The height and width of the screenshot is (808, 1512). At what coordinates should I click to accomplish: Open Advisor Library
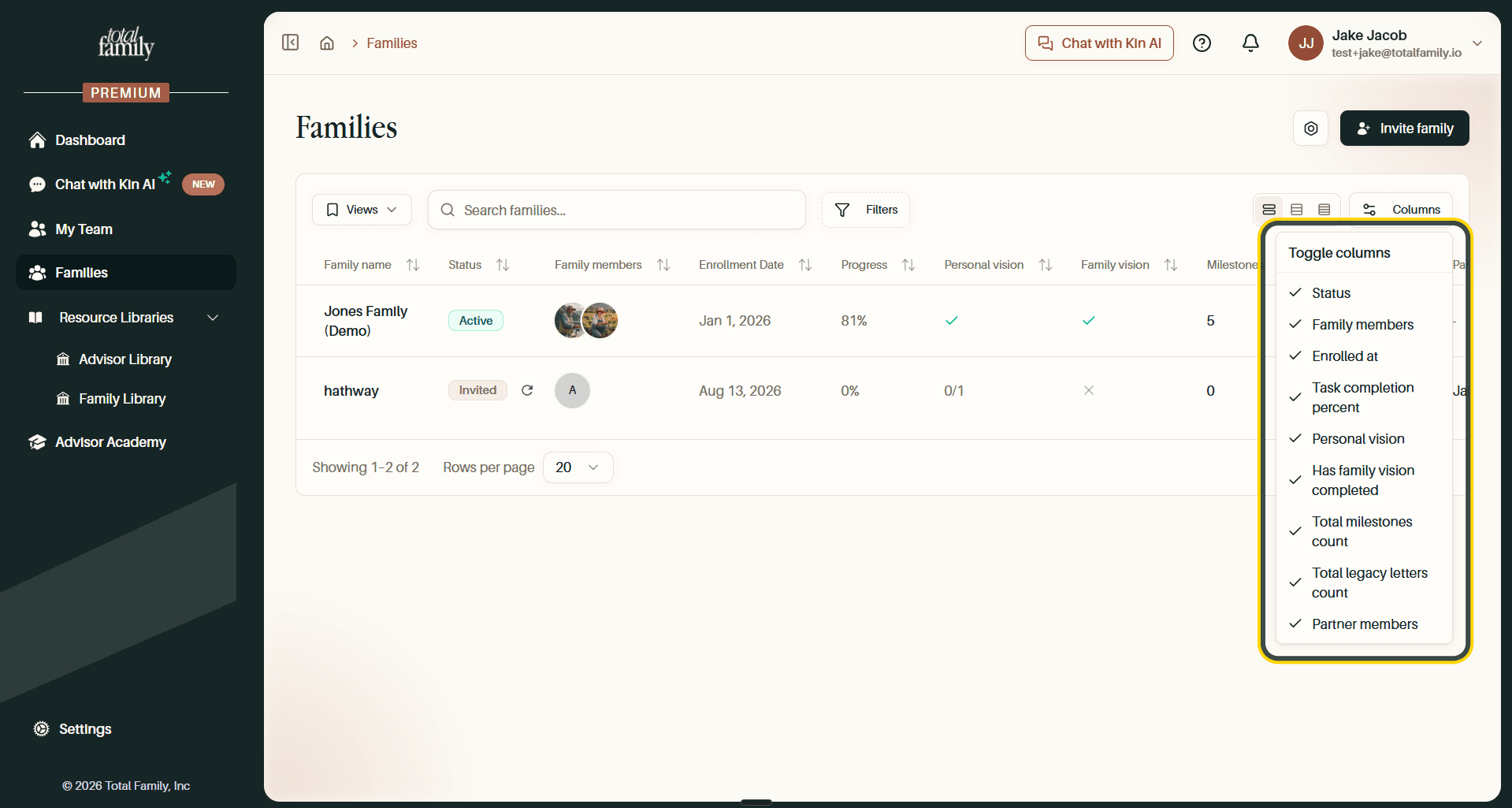(126, 359)
